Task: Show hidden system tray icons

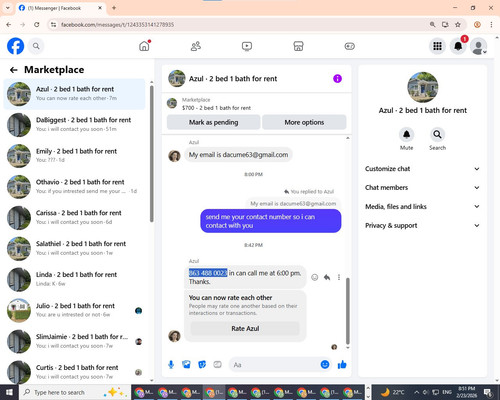Action: tap(417, 392)
